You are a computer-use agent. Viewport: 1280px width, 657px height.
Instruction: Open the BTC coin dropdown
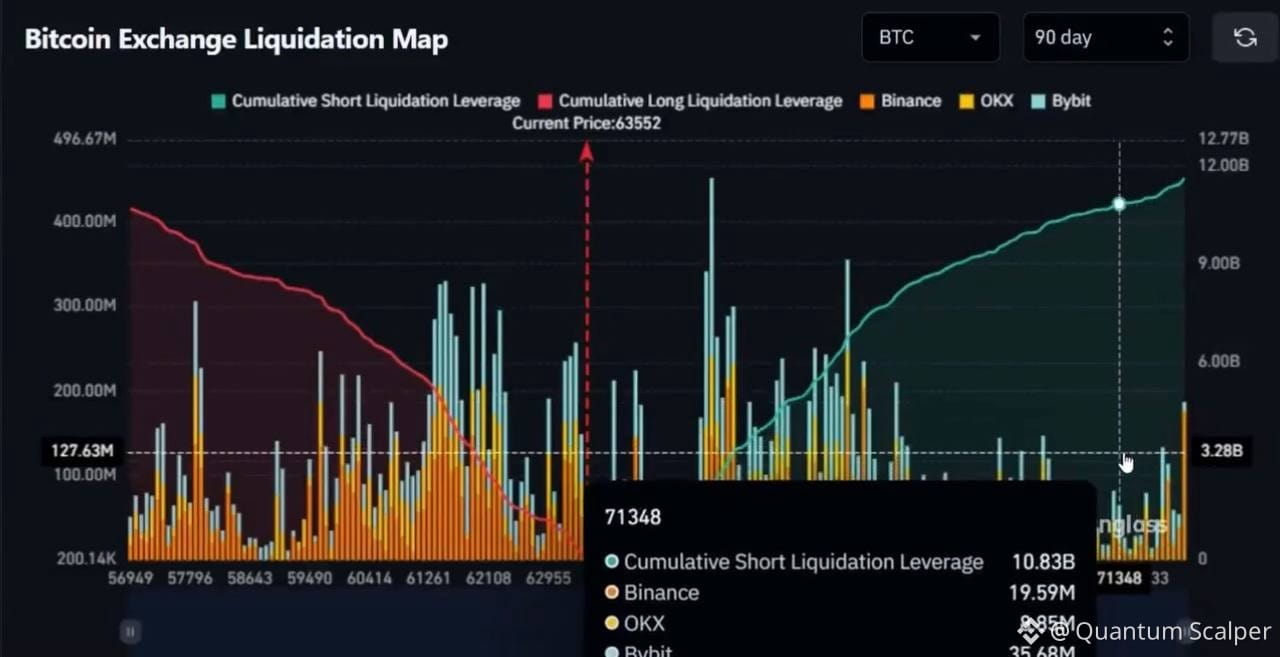pos(930,38)
